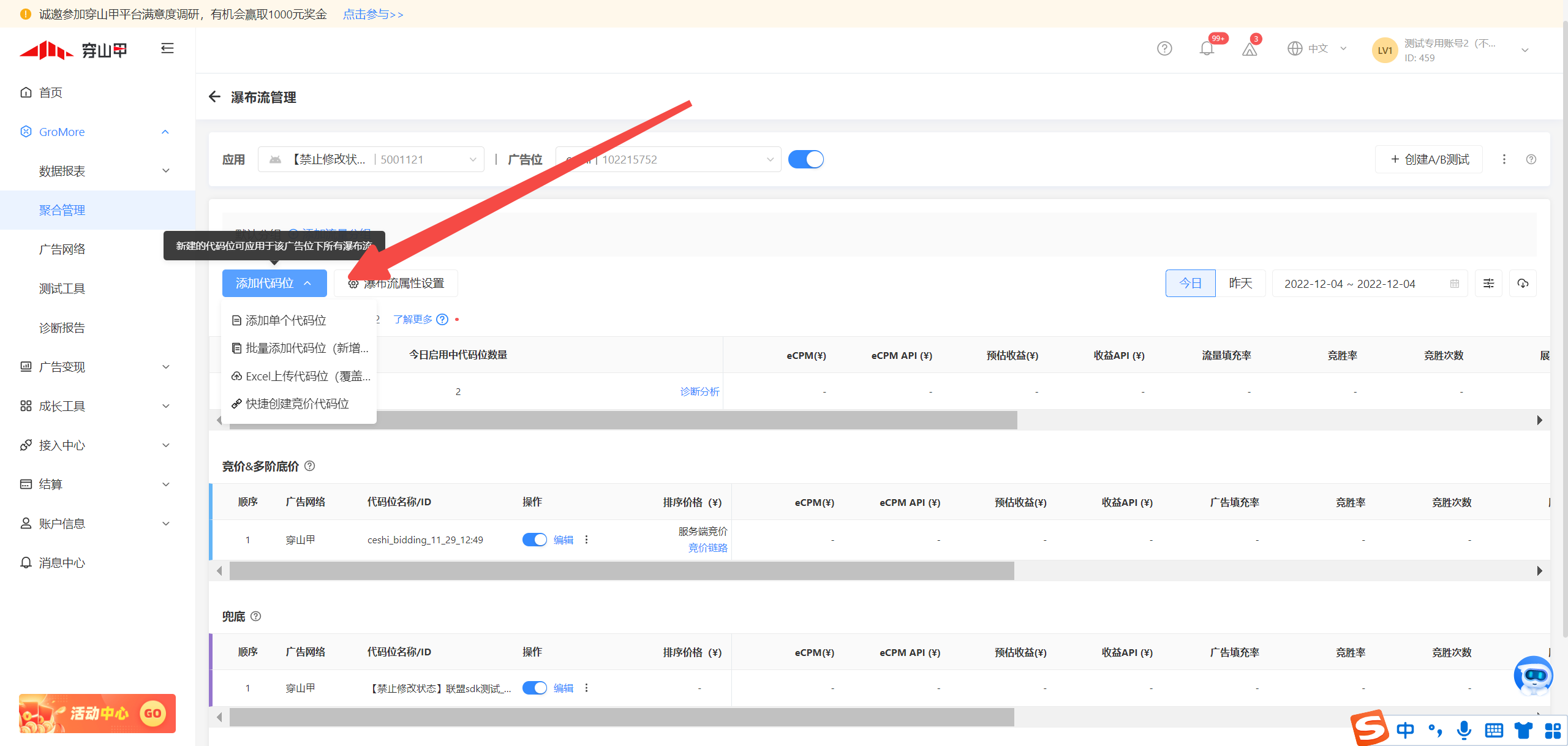
Task: Open notifications bell with 99+ badge
Action: click(x=1207, y=48)
